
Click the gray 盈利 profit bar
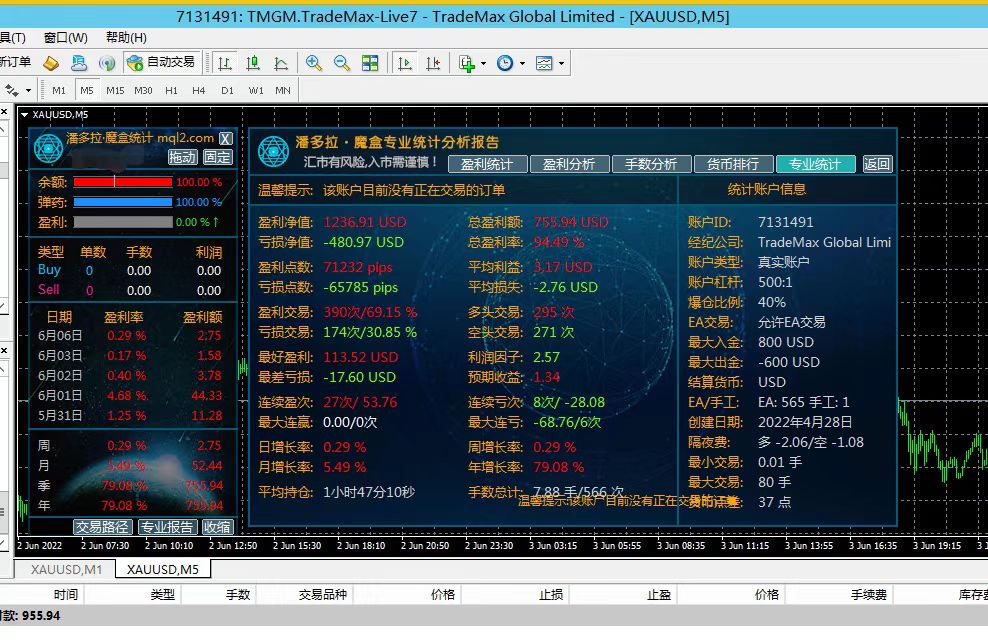pos(122,222)
